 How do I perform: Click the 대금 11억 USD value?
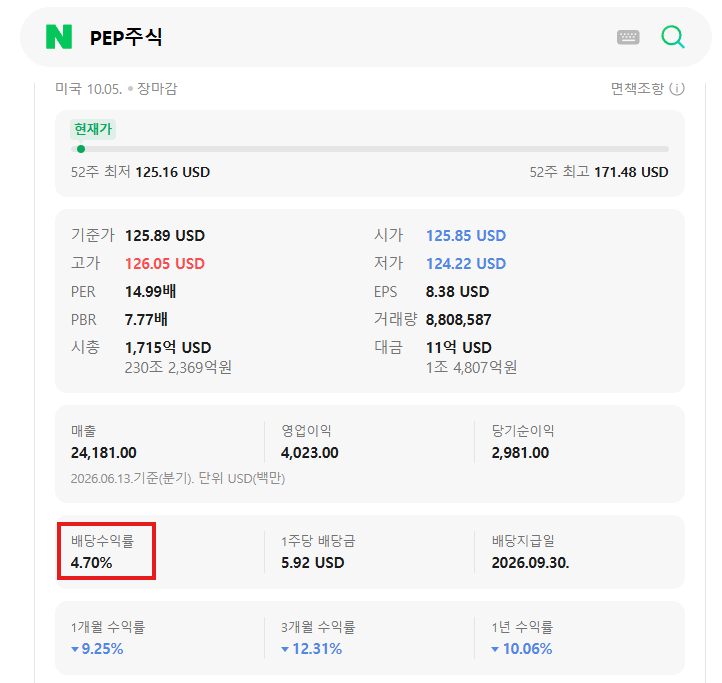459,348
